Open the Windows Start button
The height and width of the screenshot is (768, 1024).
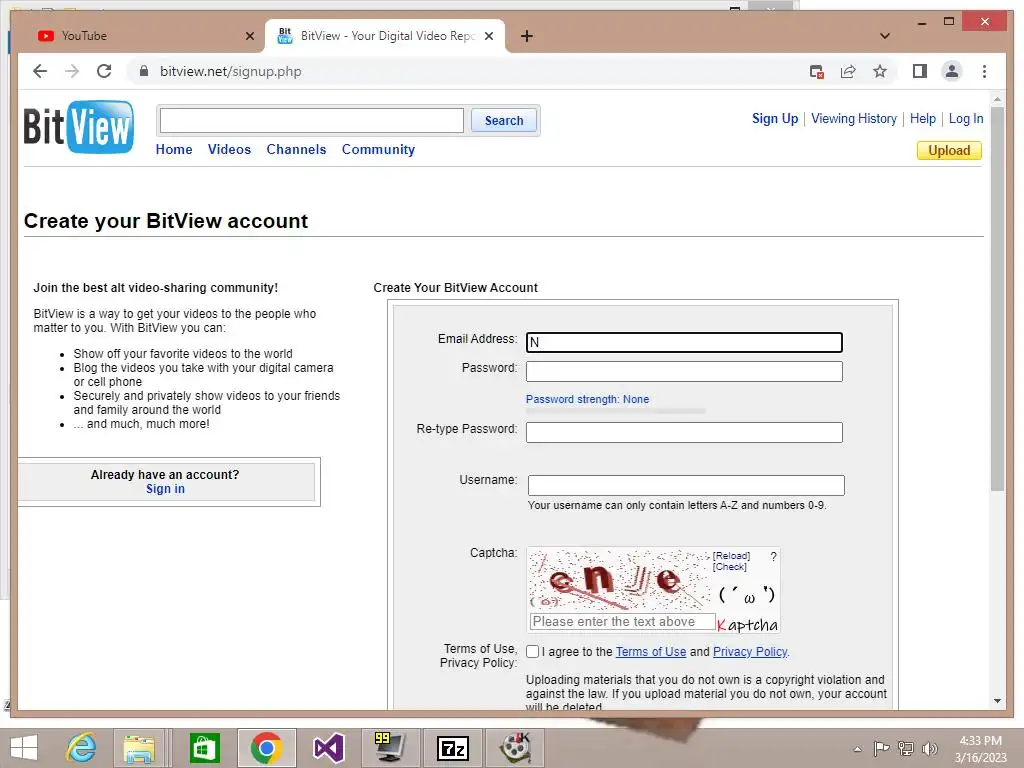(x=24, y=748)
